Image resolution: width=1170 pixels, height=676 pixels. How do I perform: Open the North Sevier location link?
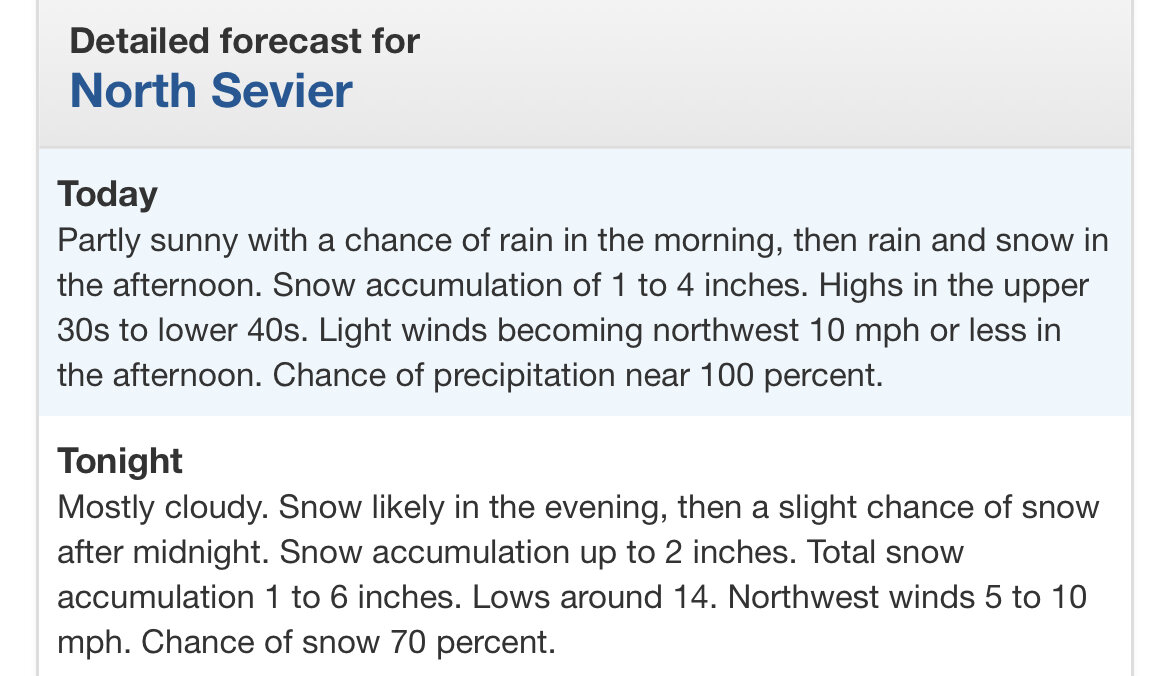point(211,91)
